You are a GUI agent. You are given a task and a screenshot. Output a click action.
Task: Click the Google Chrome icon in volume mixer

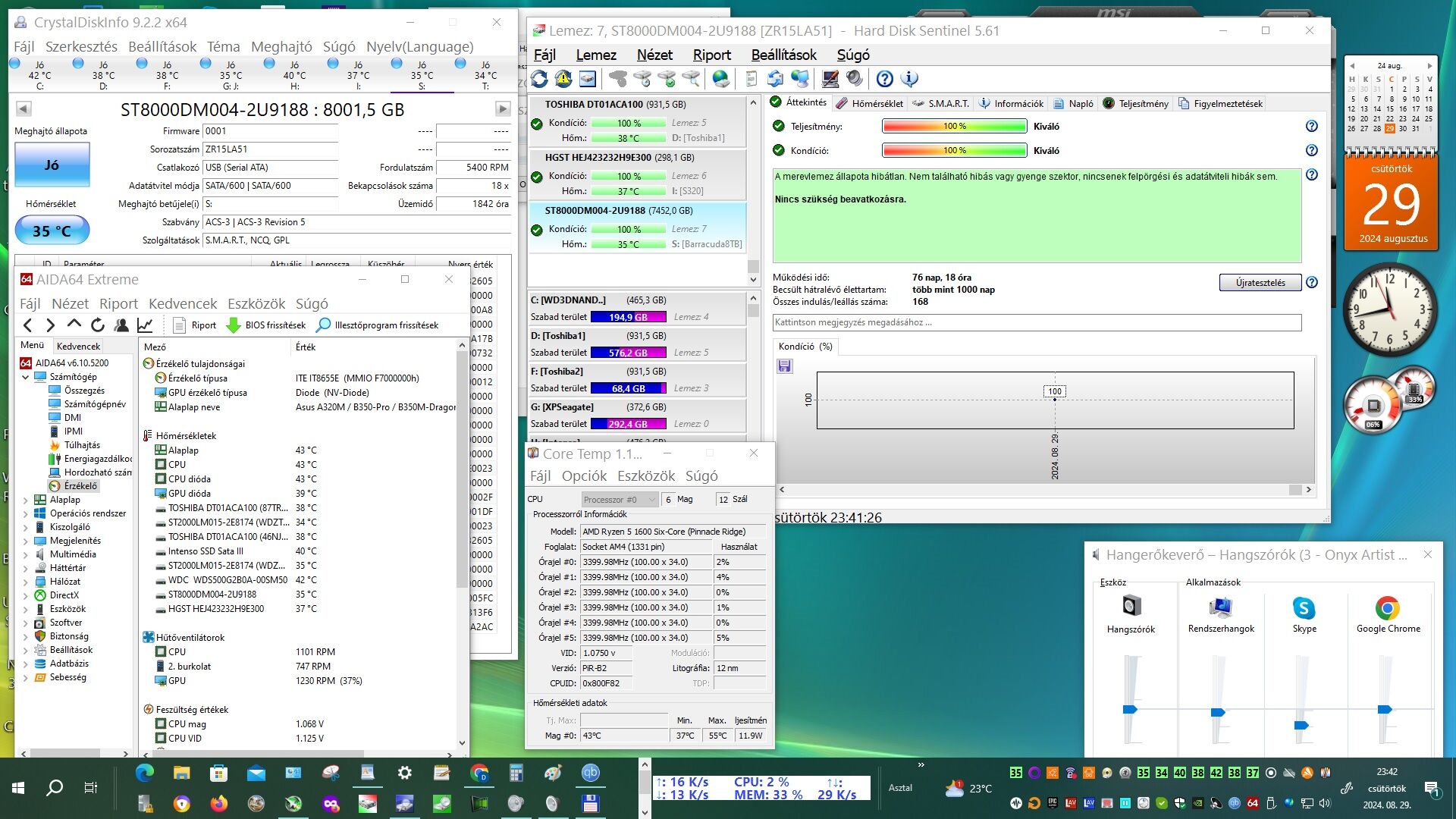[x=1388, y=608]
